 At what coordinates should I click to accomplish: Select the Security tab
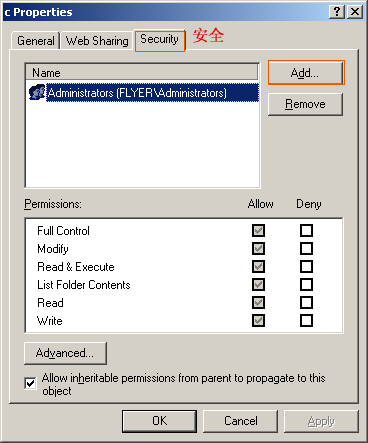pyautogui.click(x=160, y=40)
